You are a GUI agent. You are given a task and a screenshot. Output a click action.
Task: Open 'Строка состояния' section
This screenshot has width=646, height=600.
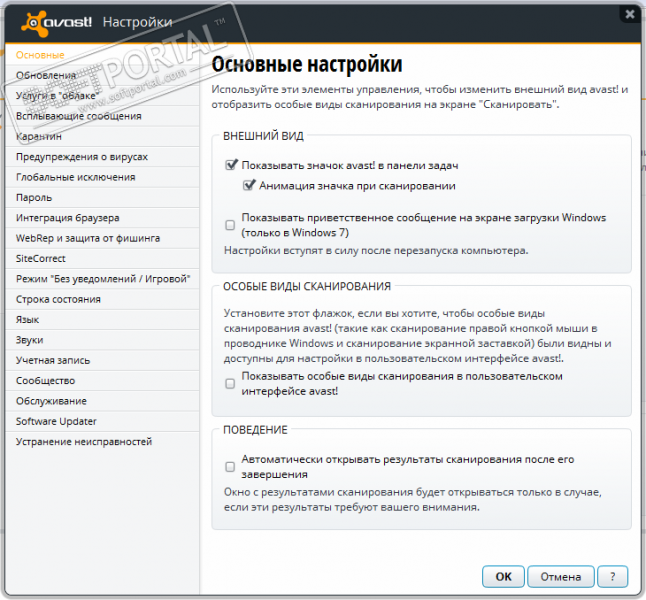point(102,299)
